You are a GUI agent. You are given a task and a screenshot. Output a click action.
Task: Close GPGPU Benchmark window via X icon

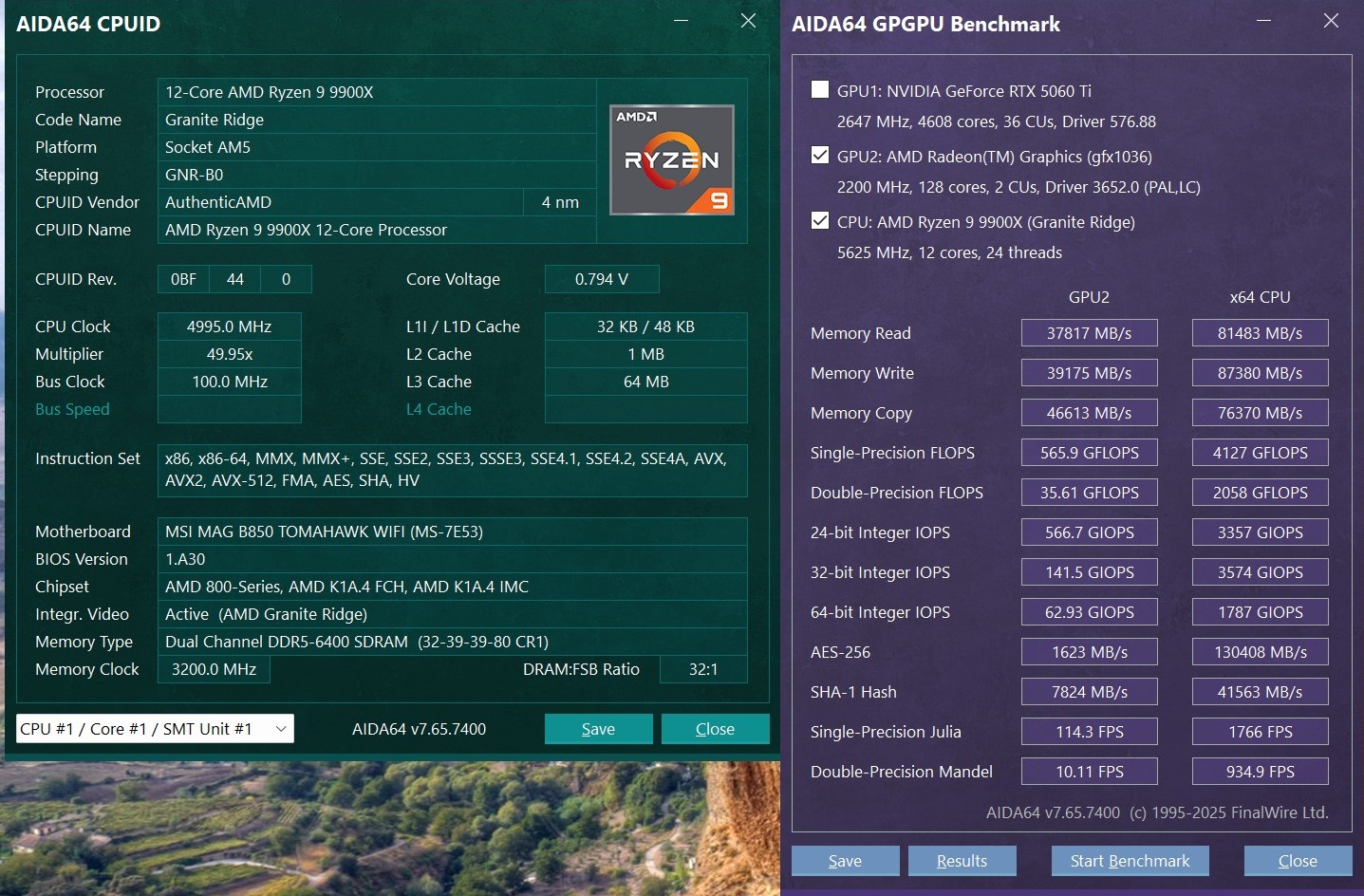1331,21
